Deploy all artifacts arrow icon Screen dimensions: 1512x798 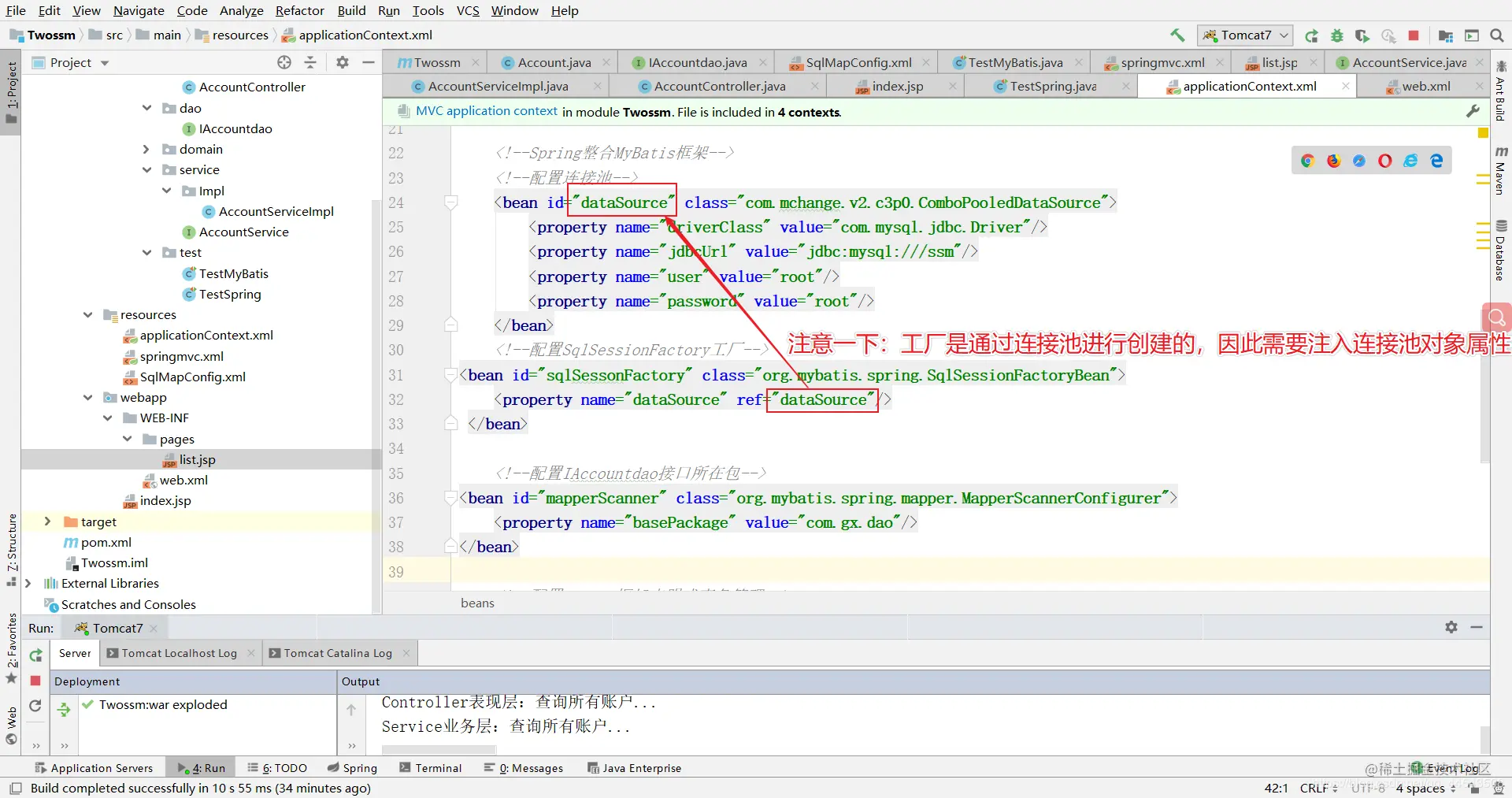tap(64, 710)
